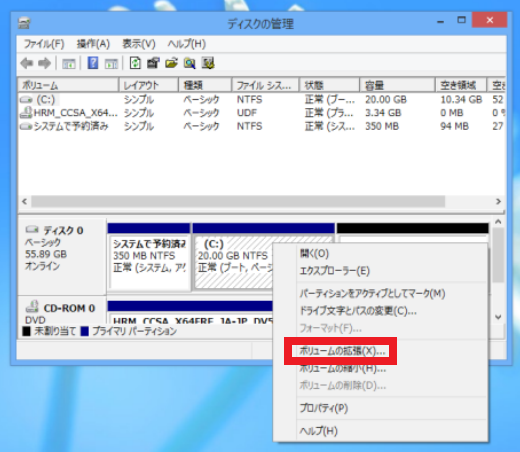The width and height of the screenshot is (520, 452).
Task: Select プロパティ(P) in the context menu
Action: 323,408
